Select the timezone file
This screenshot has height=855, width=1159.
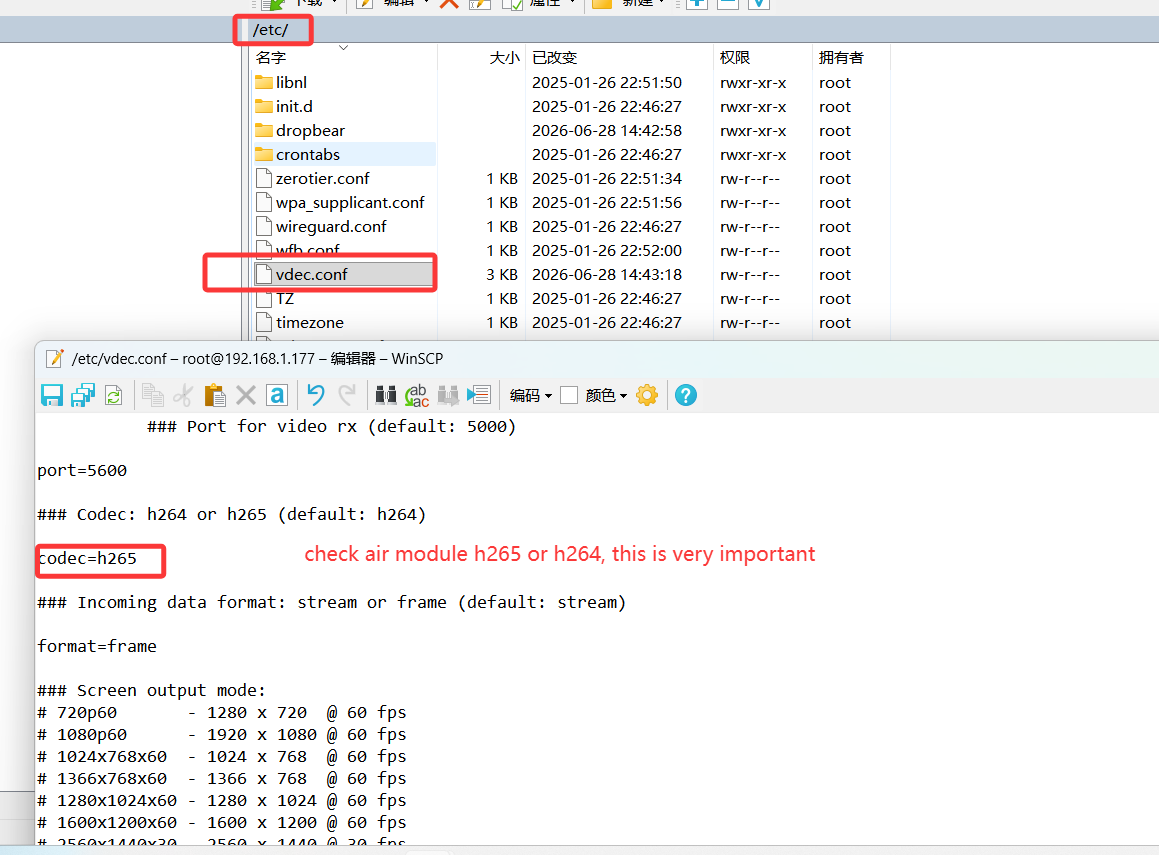pos(310,323)
